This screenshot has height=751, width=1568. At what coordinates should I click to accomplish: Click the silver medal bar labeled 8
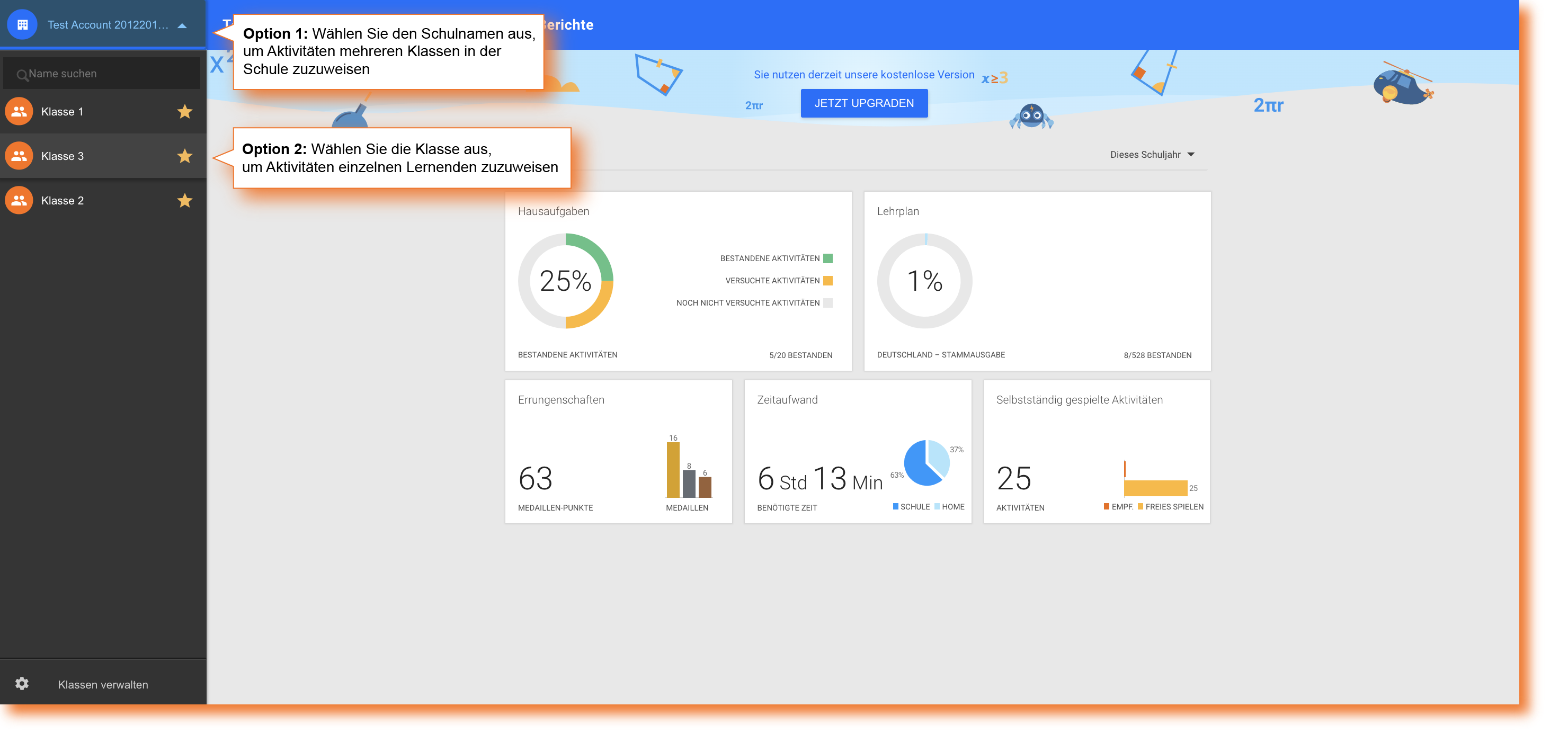(x=689, y=483)
